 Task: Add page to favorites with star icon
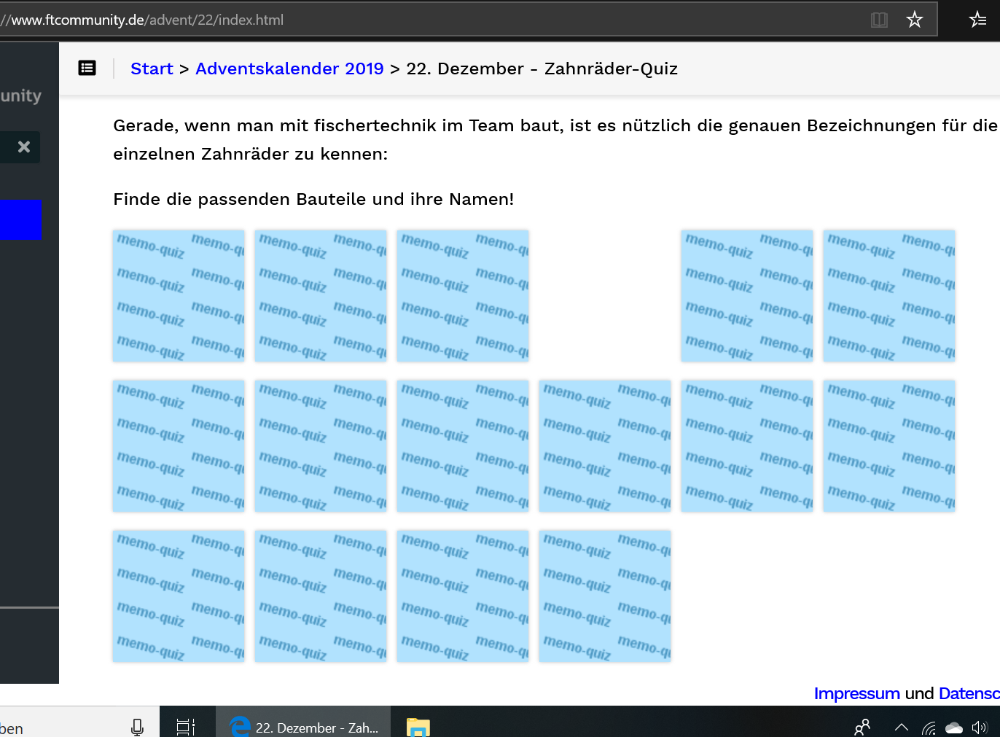pyautogui.click(x=915, y=20)
